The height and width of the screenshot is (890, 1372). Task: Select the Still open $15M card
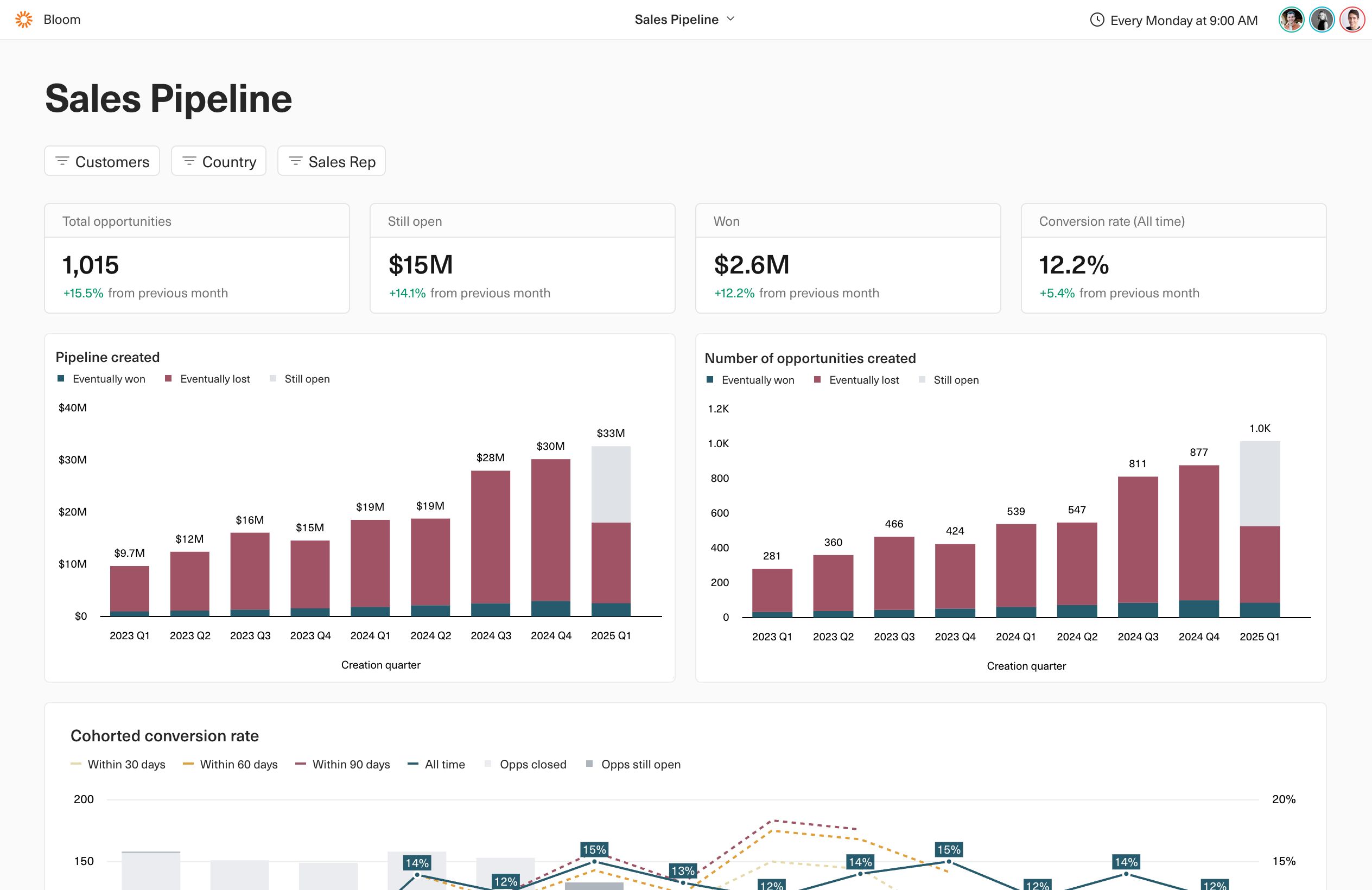[522, 258]
